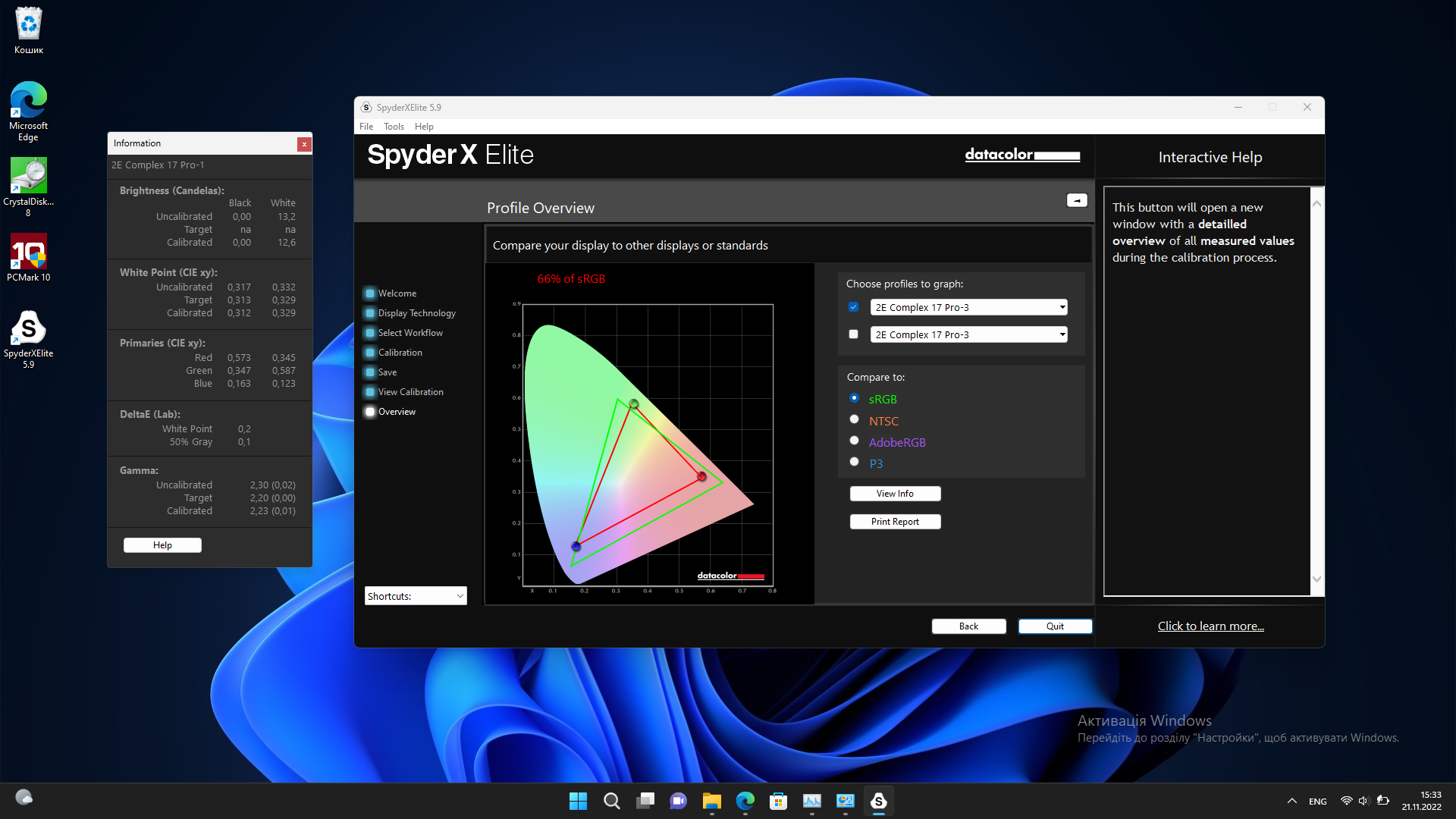Screen dimensions: 1456x819
Task: Open Microsoft Edge from the taskbar
Action: tap(745, 801)
